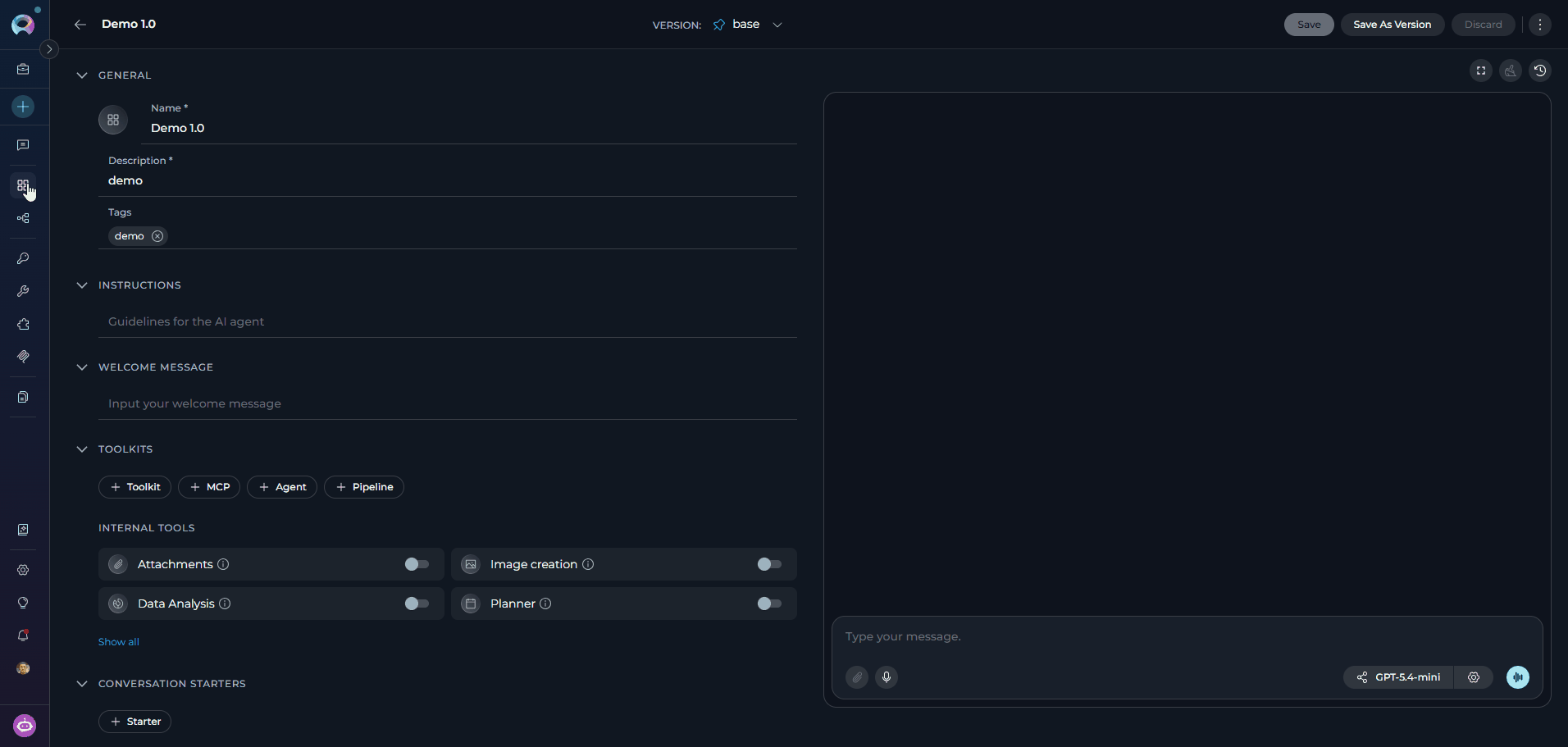Open model settings gear in chat box
Viewport: 1568px width, 747px height.
(1474, 677)
